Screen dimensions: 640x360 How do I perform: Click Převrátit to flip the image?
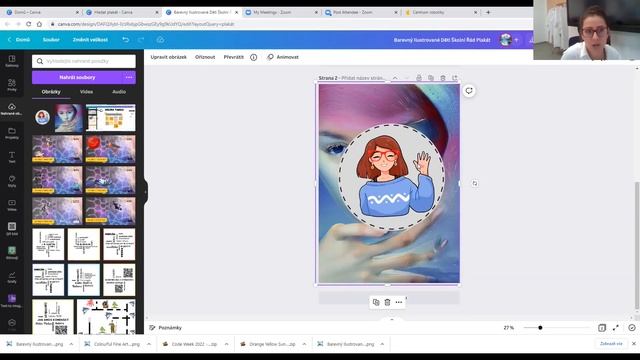[x=233, y=57]
